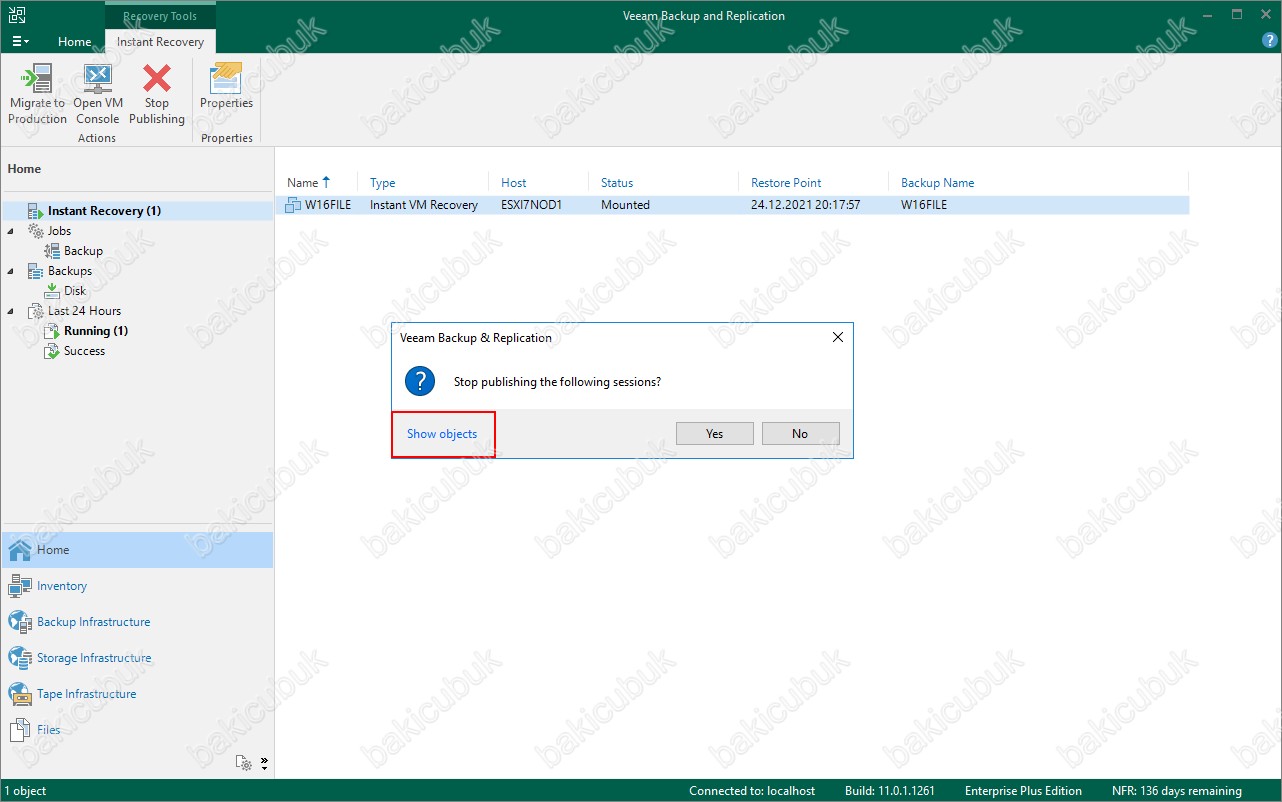The width and height of the screenshot is (1282, 802).
Task: Sort by Backup Name column header
Action: click(937, 183)
